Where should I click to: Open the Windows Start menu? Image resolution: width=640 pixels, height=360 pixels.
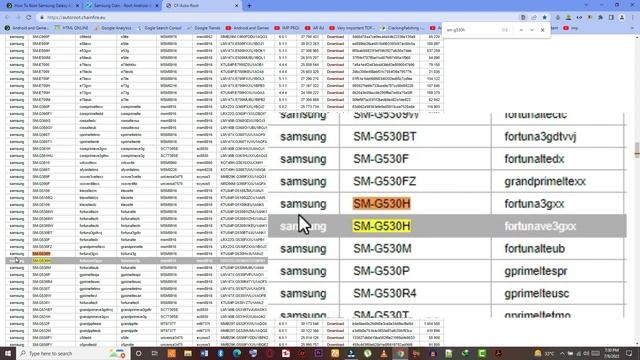click(x=8, y=353)
